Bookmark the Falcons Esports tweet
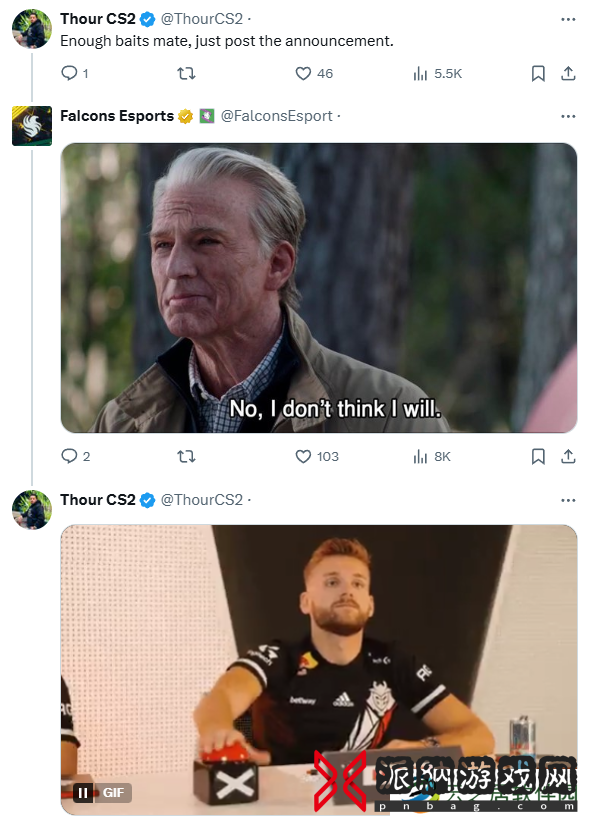The image size is (590, 819). 538,456
